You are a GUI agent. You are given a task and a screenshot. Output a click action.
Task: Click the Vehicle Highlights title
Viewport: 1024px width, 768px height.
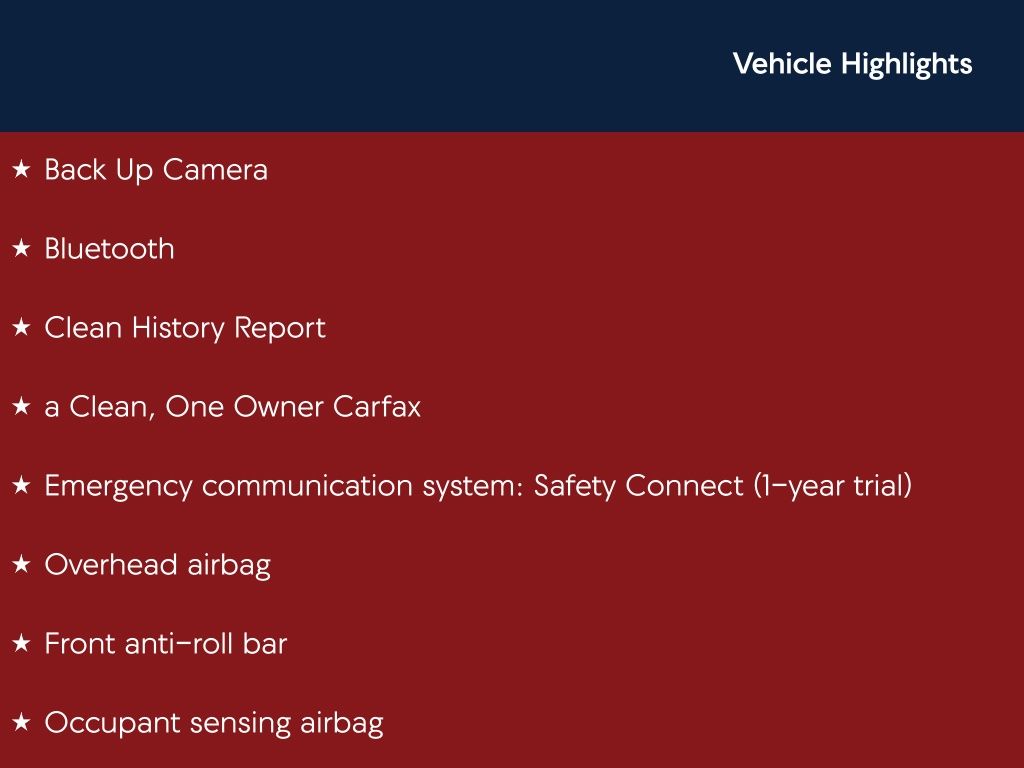852,64
